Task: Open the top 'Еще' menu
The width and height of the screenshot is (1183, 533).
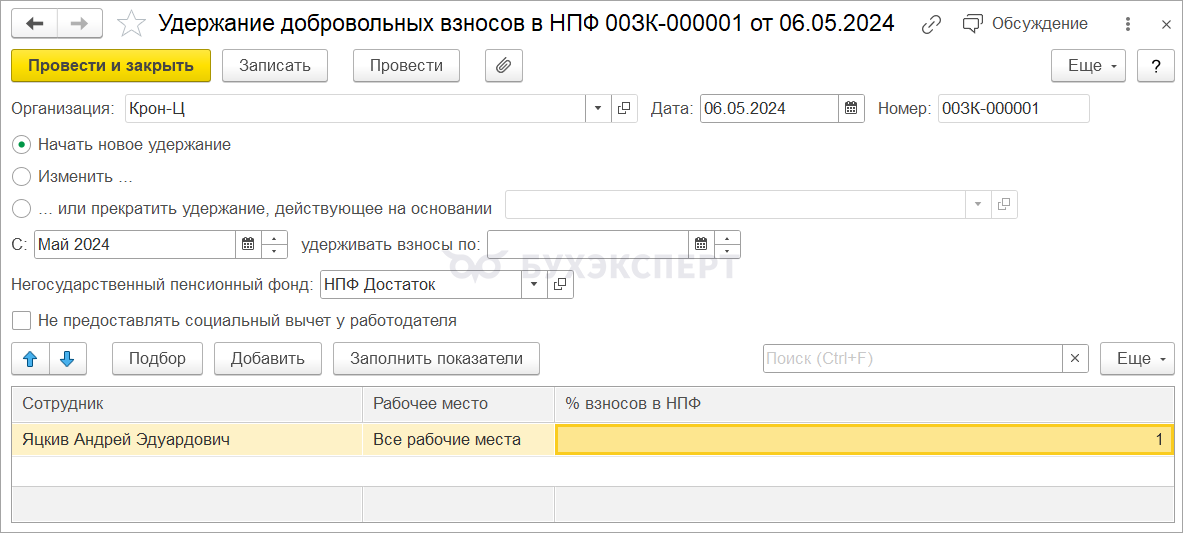Action: coord(1088,66)
